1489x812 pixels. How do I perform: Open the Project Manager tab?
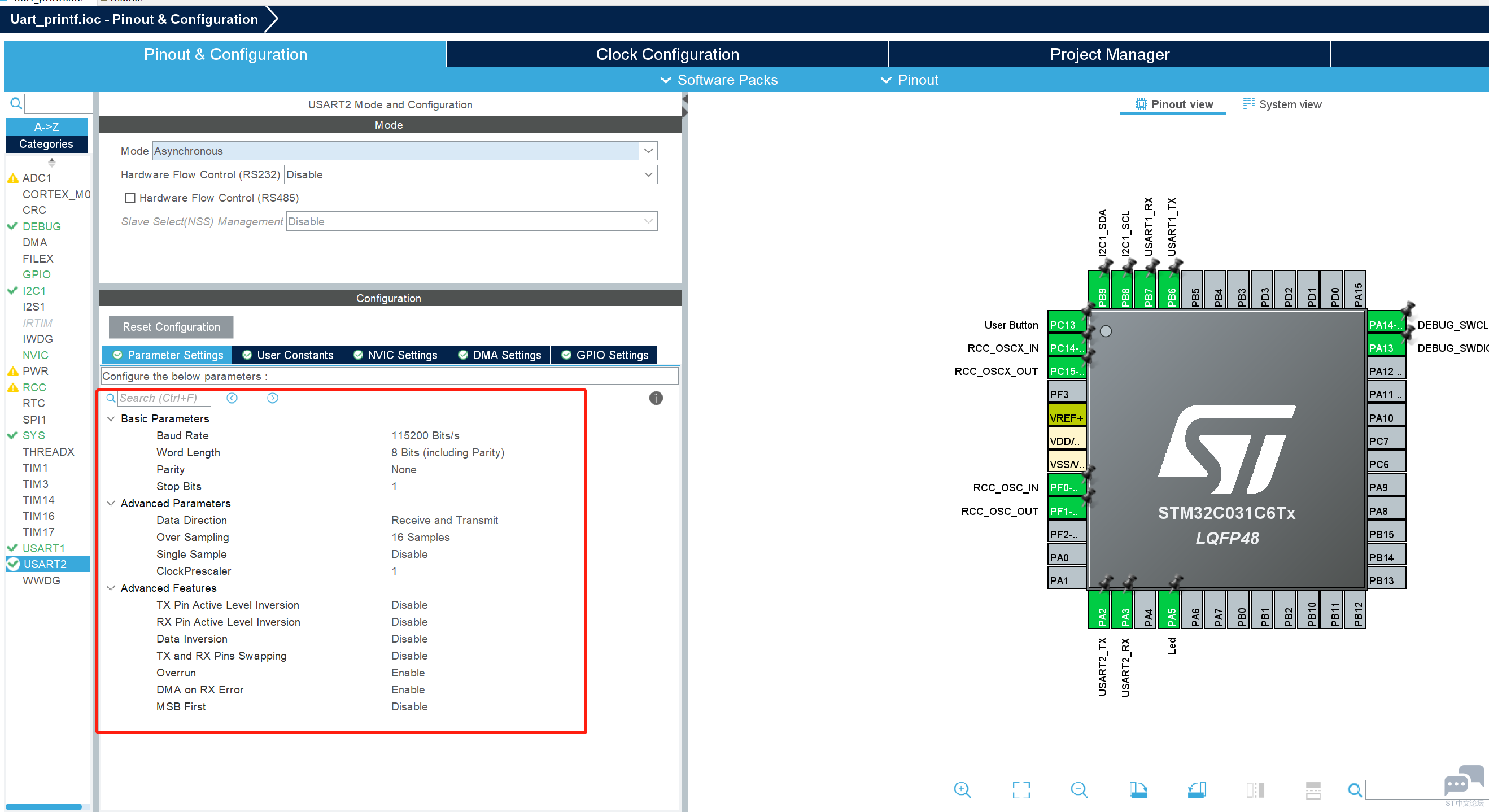point(1109,54)
